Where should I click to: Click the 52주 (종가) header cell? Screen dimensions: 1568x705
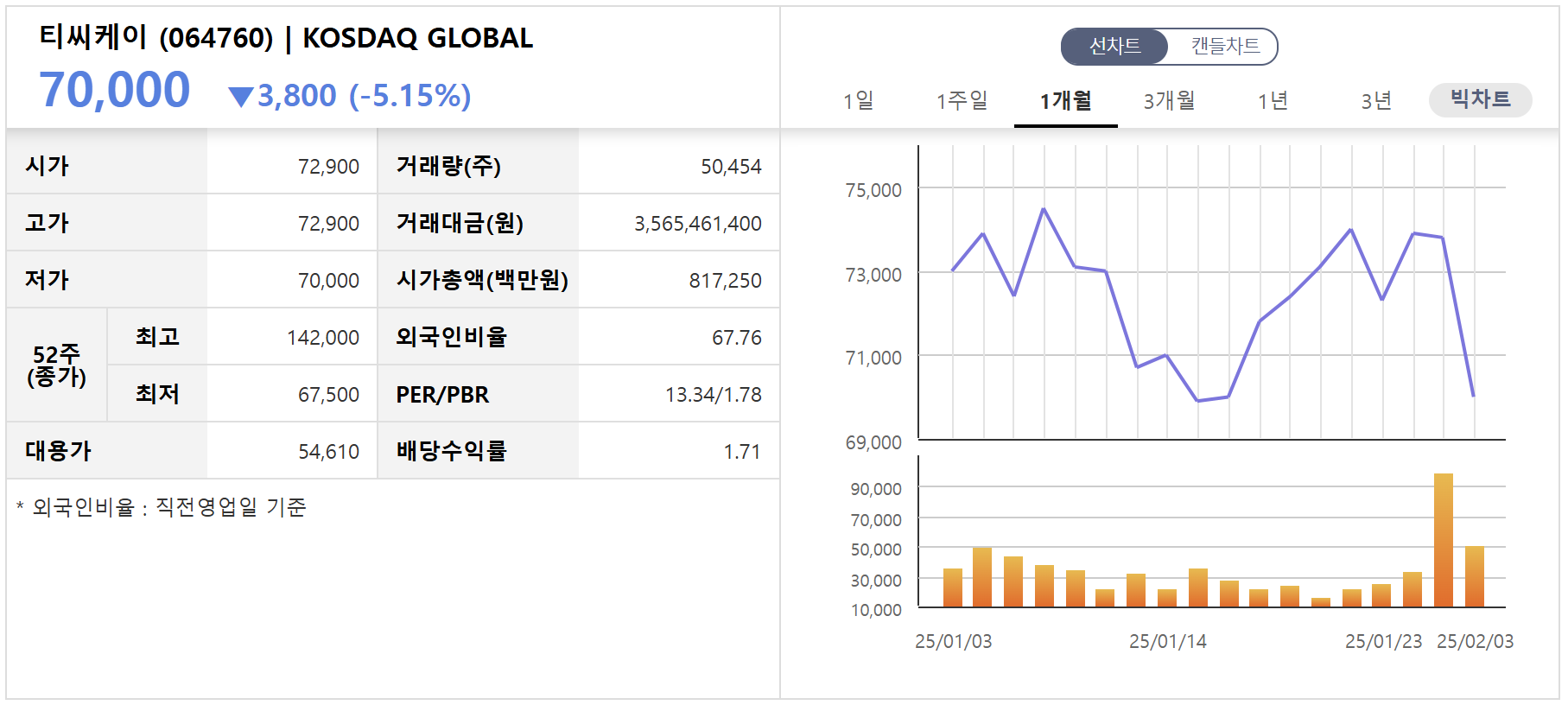(57, 365)
